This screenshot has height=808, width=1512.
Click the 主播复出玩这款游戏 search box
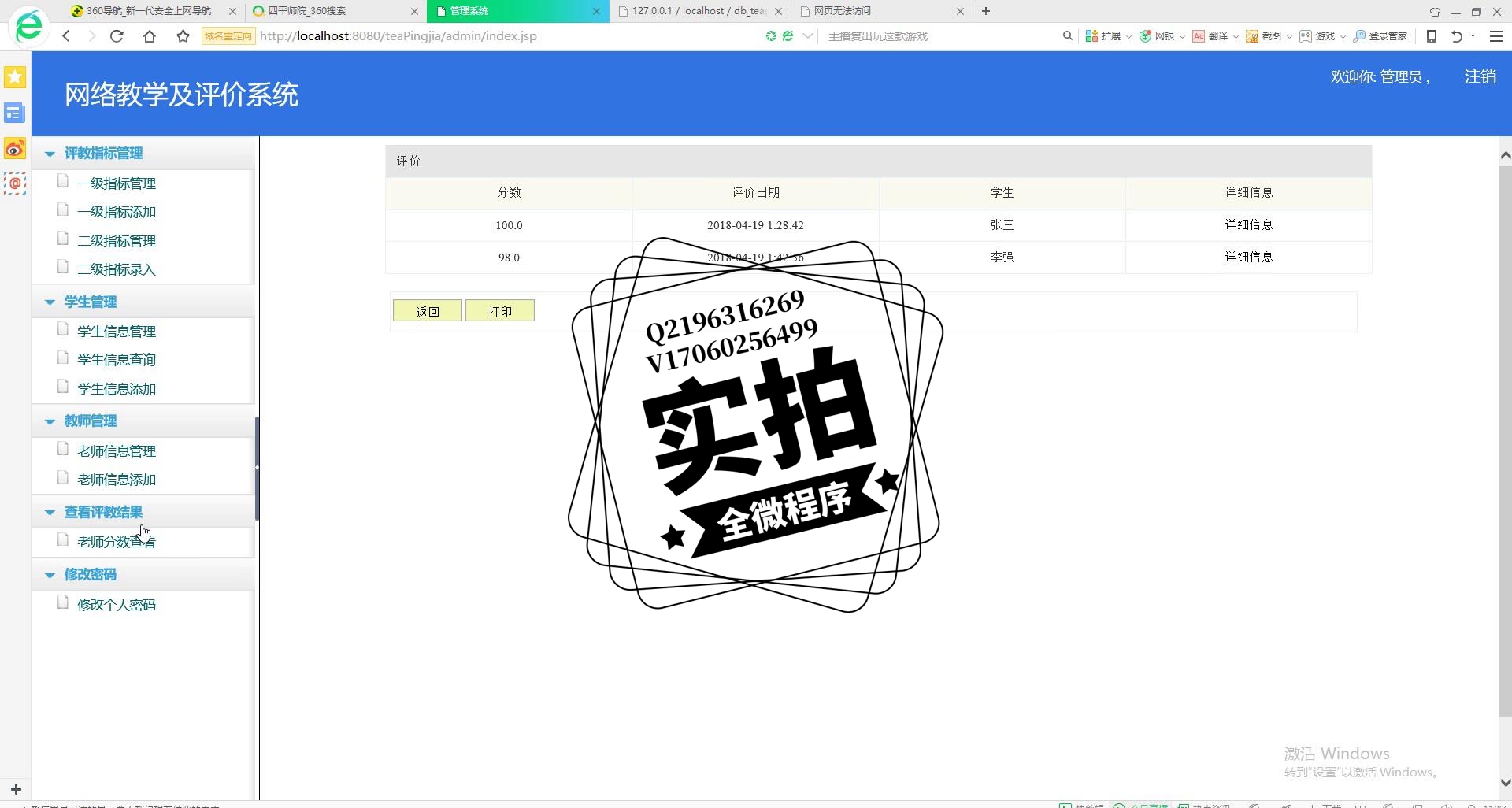(941, 36)
